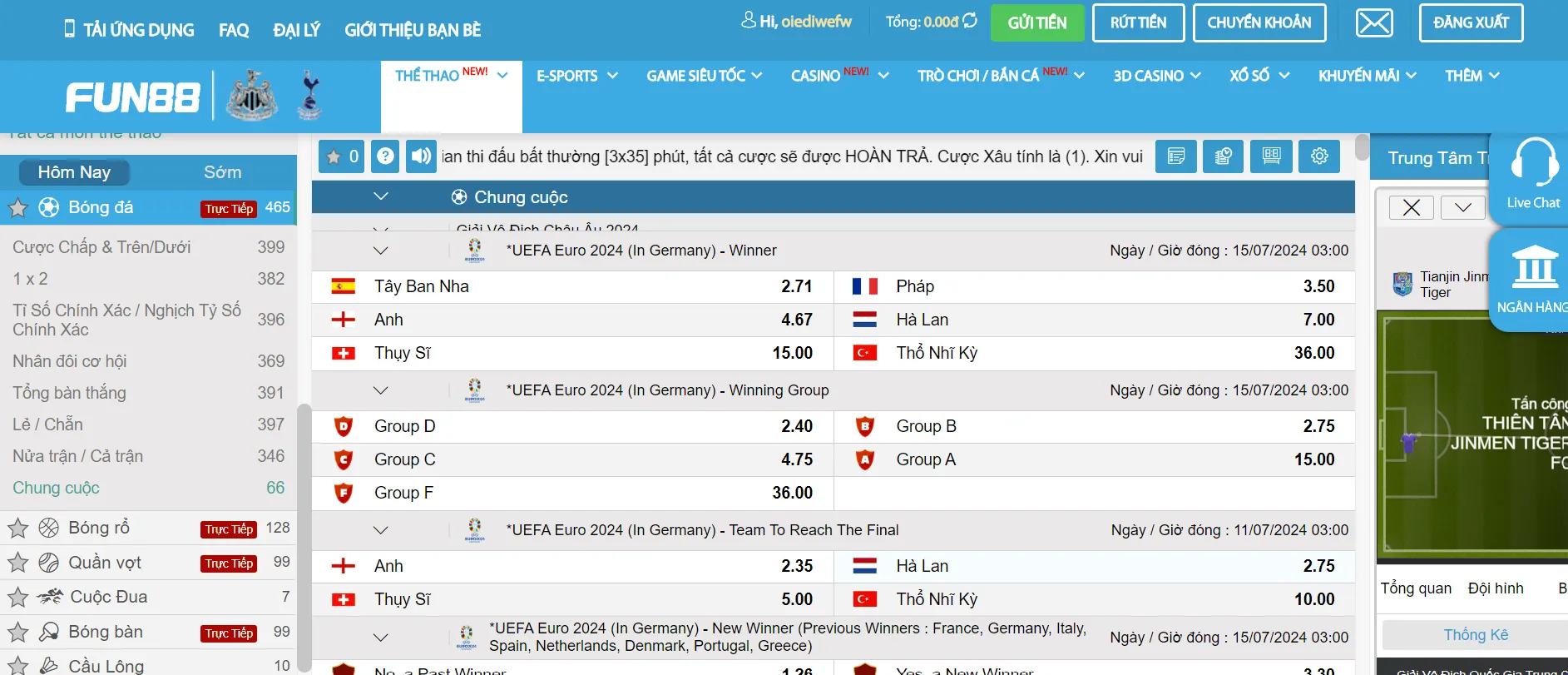Favorite Bóng bàn with its star
Viewport: 1568px width, 675px height.
[18, 632]
